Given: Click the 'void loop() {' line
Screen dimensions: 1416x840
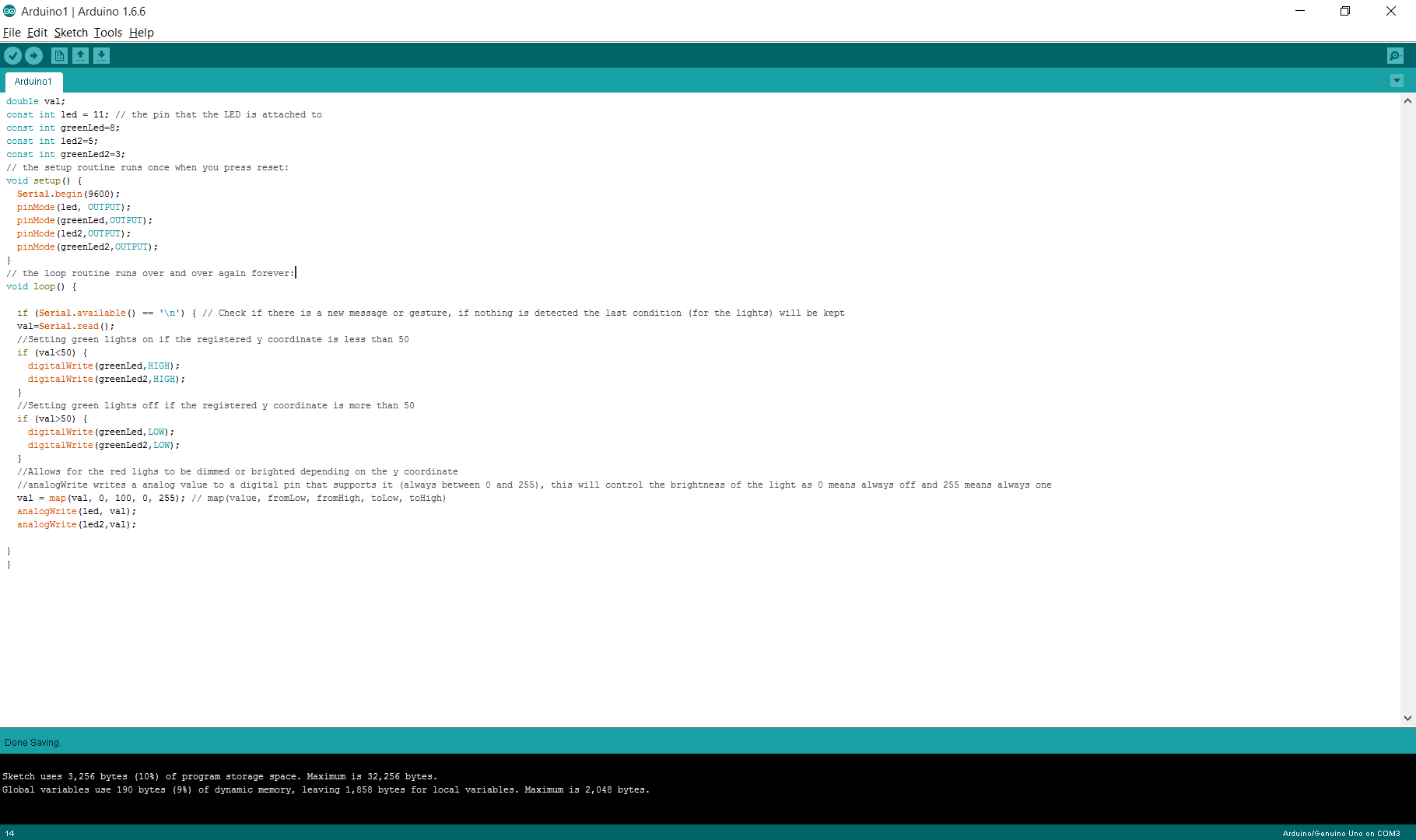Looking at the screenshot, I should pos(42,286).
